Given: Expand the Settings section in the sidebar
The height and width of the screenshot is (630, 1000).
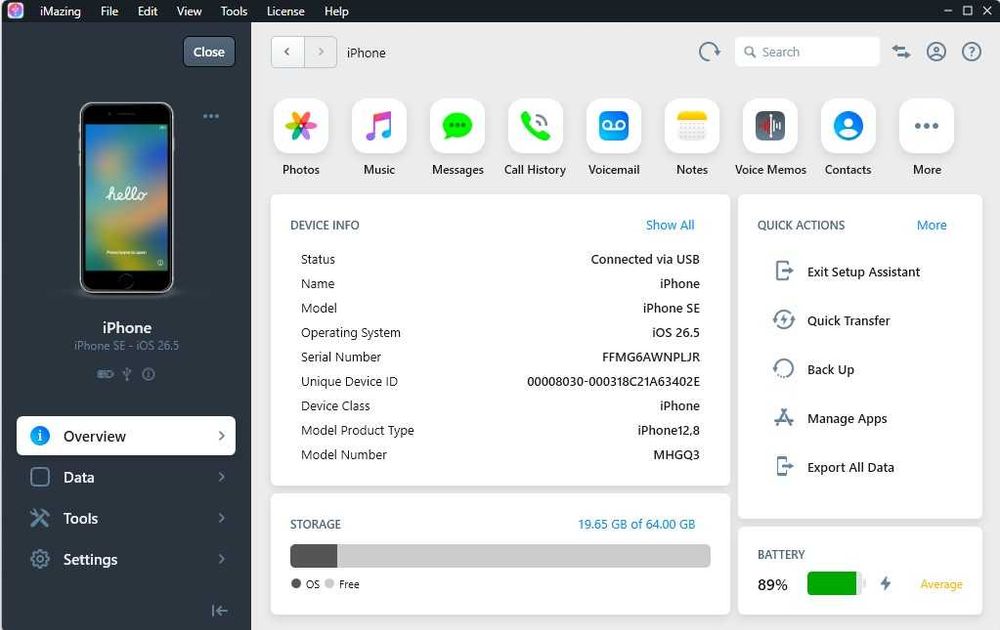Looking at the screenshot, I should click(126, 559).
